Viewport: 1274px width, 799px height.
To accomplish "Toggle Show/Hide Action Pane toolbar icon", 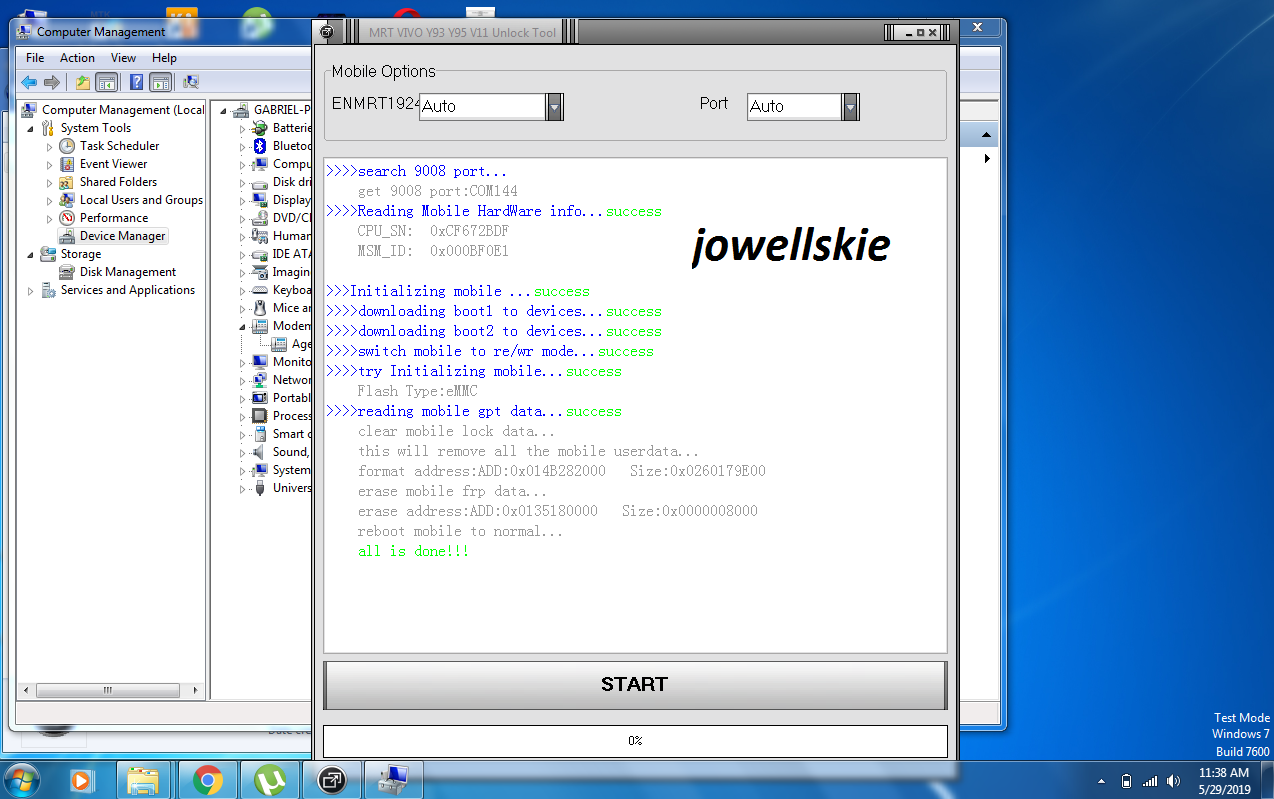I will 160,82.
